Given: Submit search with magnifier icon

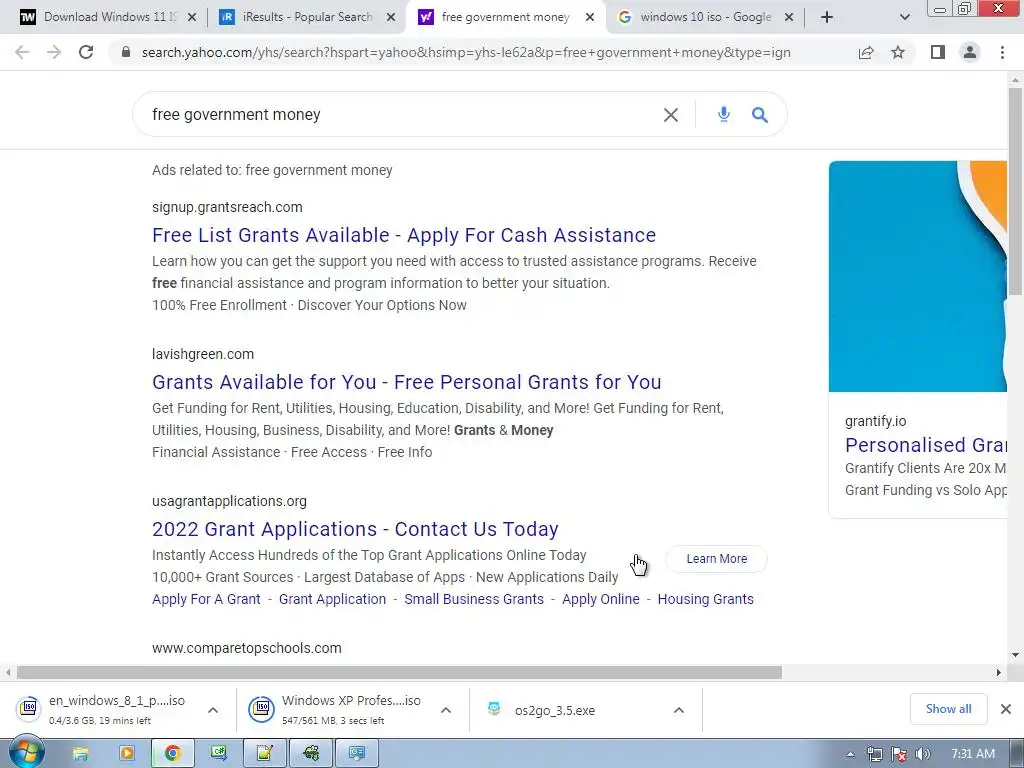Looking at the screenshot, I should (x=760, y=115).
